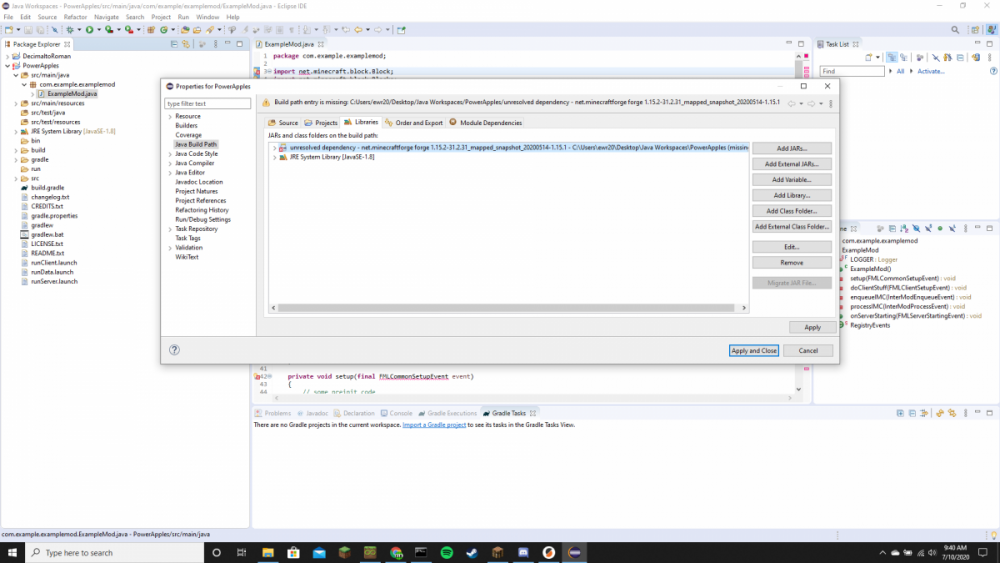Open the Navigate menu
The width and height of the screenshot is (1000, 563).
click(107, 17)
